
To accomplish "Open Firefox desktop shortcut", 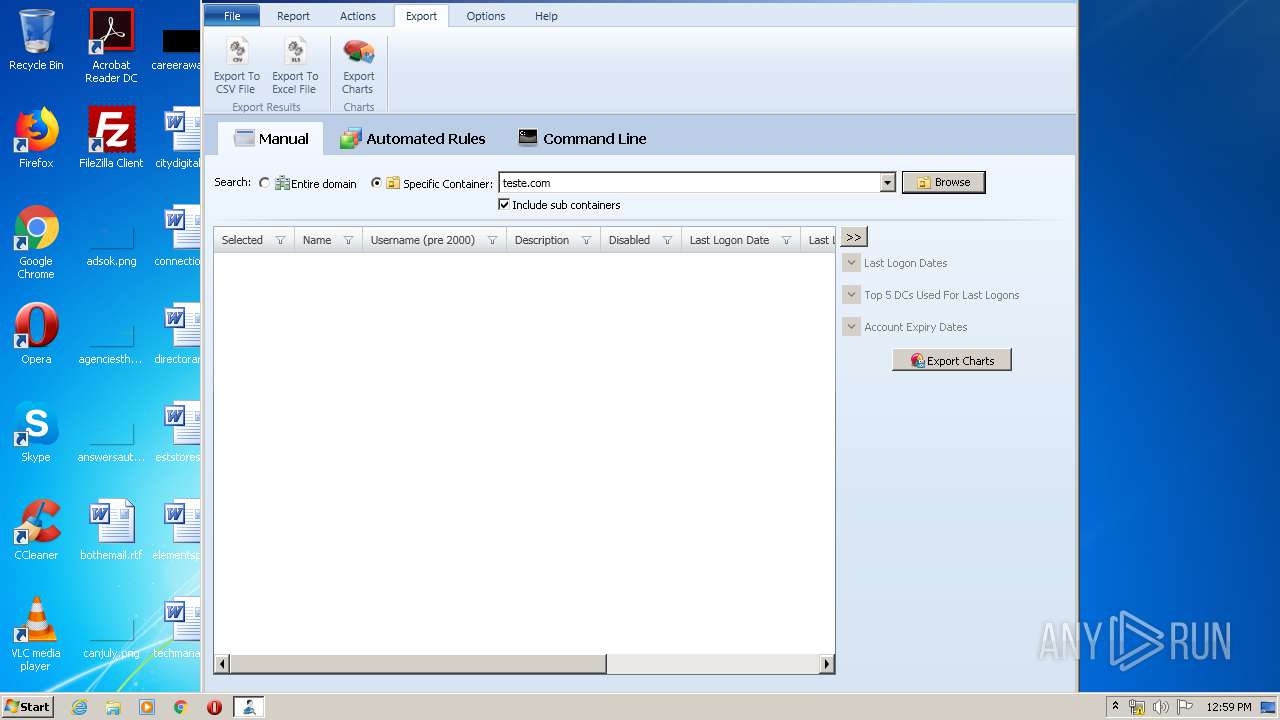I will point(36,138).
